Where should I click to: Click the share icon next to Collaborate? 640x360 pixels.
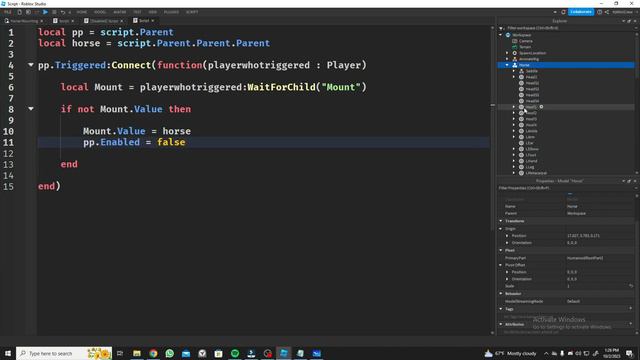tap(607, 12)
